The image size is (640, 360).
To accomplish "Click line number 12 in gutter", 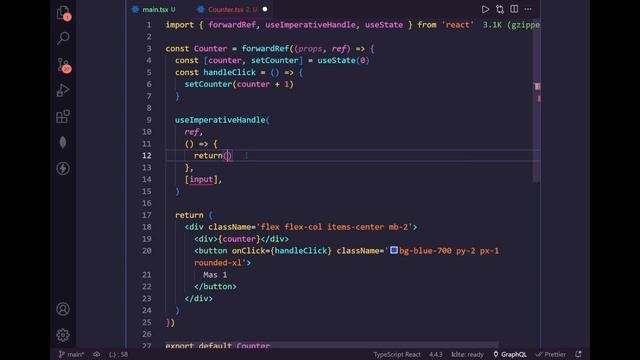I will click(x=147, y=156).
